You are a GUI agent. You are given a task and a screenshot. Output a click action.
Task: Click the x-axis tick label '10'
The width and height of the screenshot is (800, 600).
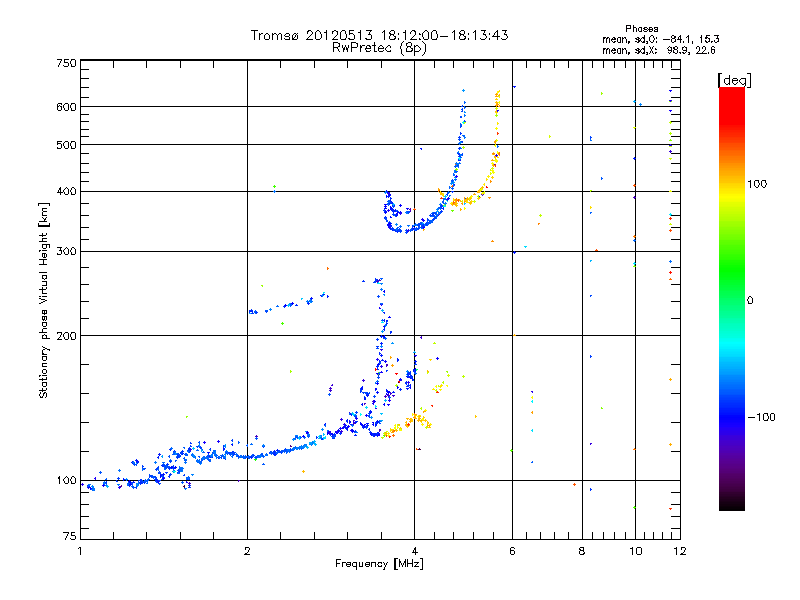click(x=635, y=552)
